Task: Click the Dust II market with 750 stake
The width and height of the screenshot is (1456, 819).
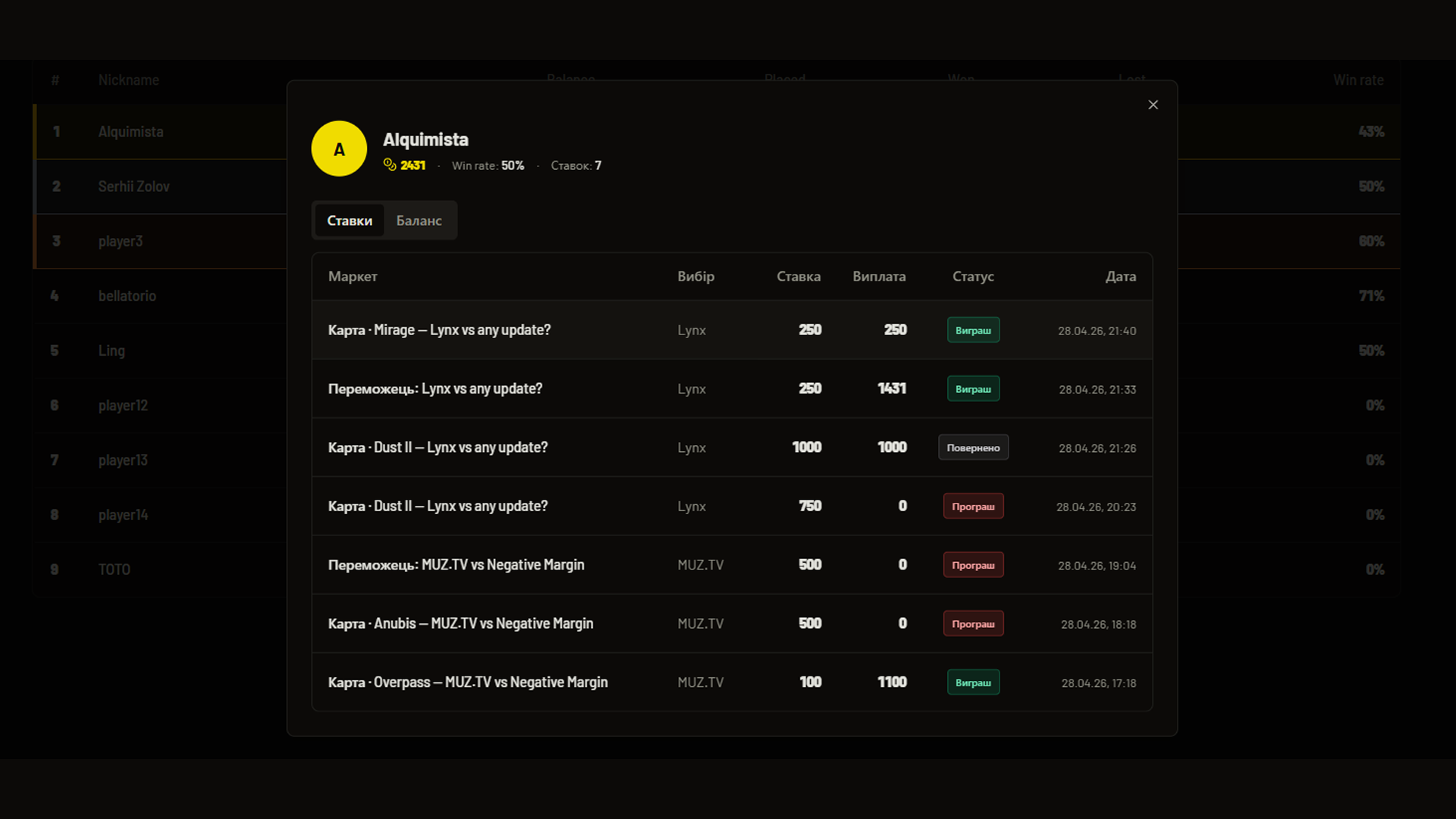Action: (732, 506)
